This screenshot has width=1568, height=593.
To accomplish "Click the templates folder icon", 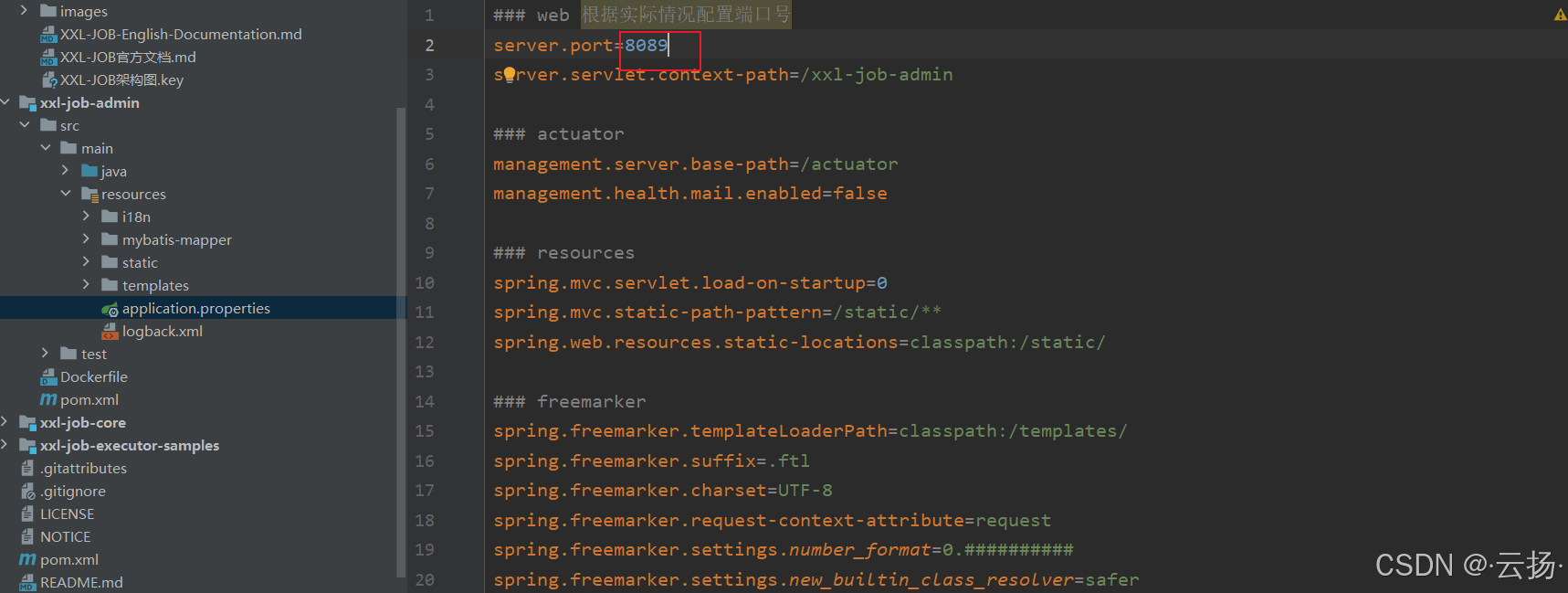I will [110, 285].
